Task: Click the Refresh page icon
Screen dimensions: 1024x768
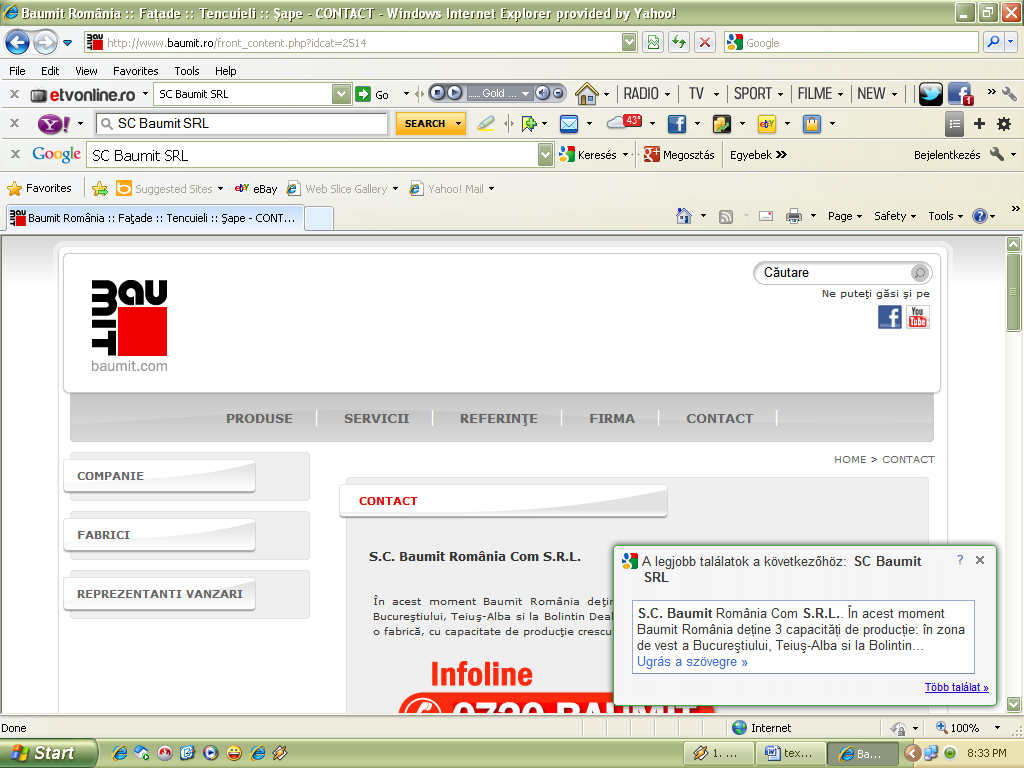Action: tap(679, 42)
